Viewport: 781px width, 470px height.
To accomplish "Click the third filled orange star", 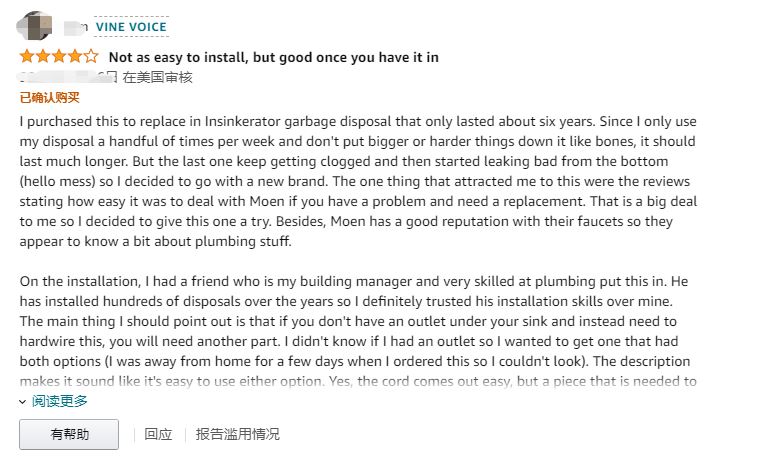I will [x=59, y=56].
